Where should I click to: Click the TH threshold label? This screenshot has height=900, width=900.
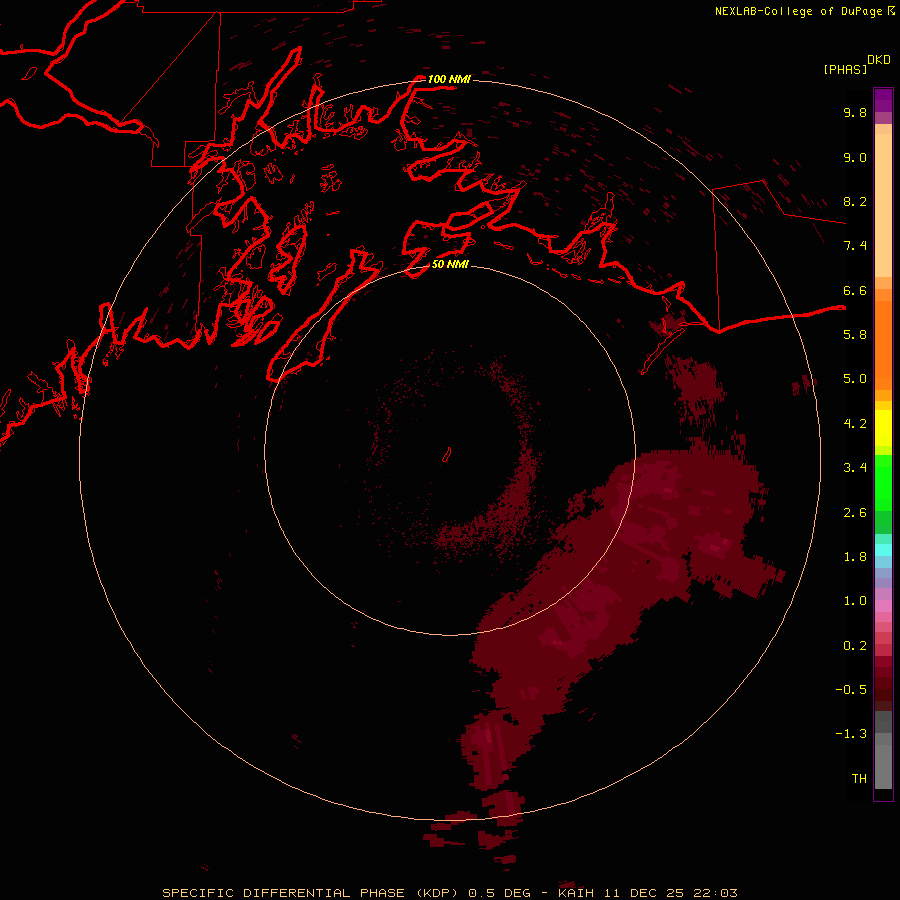coord(859,779)
